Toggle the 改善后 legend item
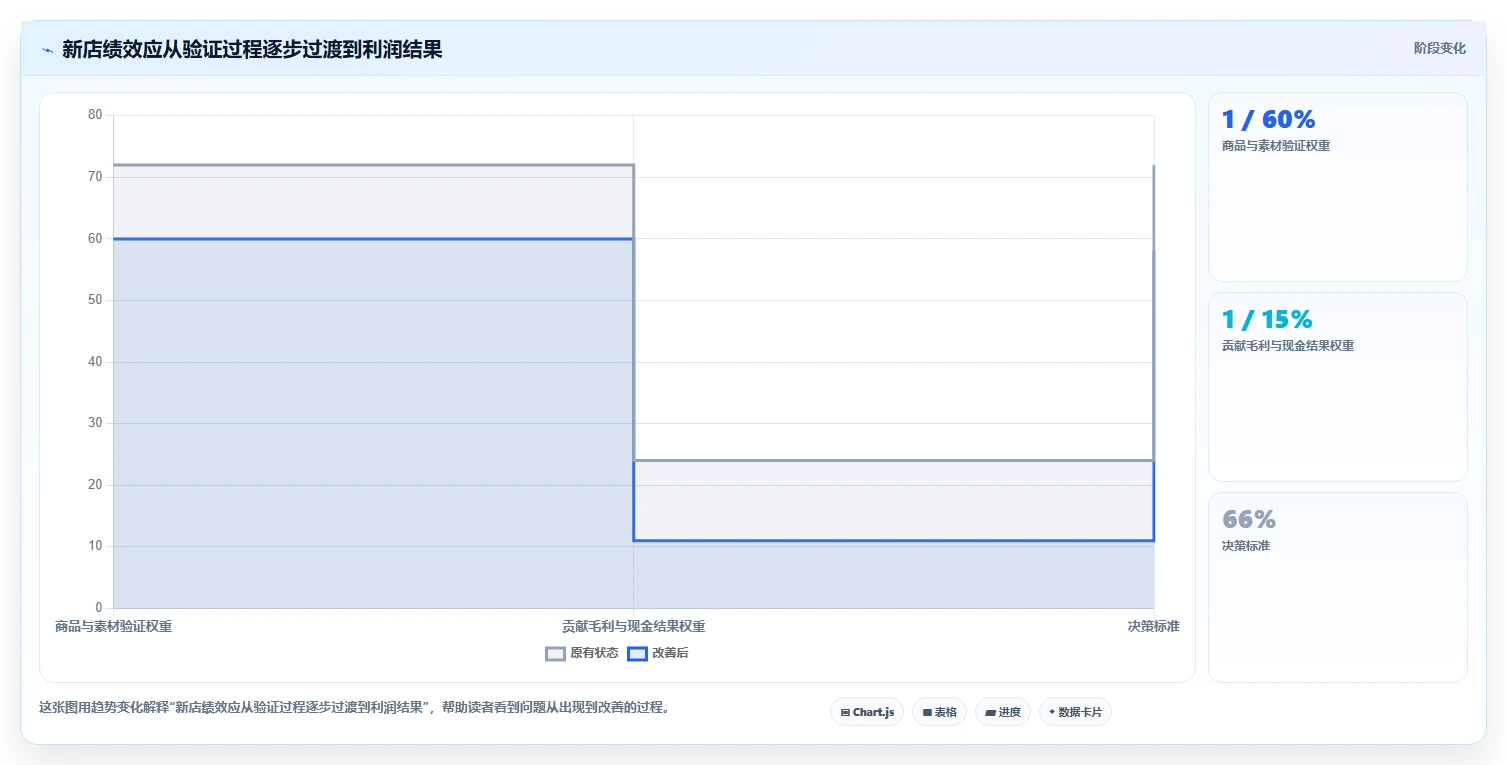 tap(658, 654)
